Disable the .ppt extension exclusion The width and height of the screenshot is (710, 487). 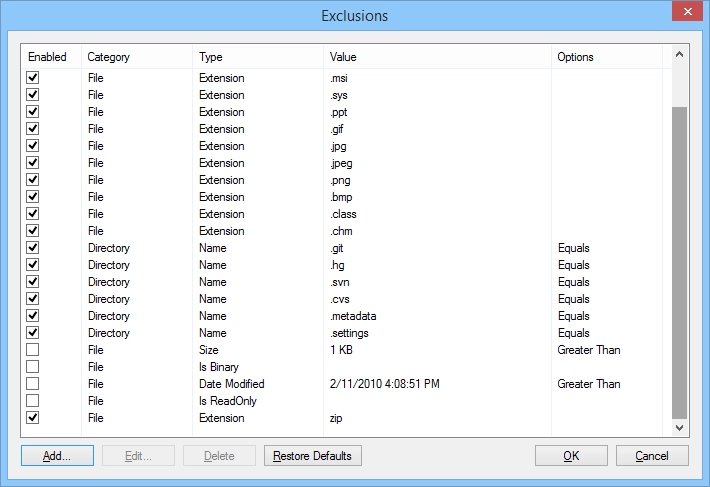pyautogui.click(x=33, y=112)
